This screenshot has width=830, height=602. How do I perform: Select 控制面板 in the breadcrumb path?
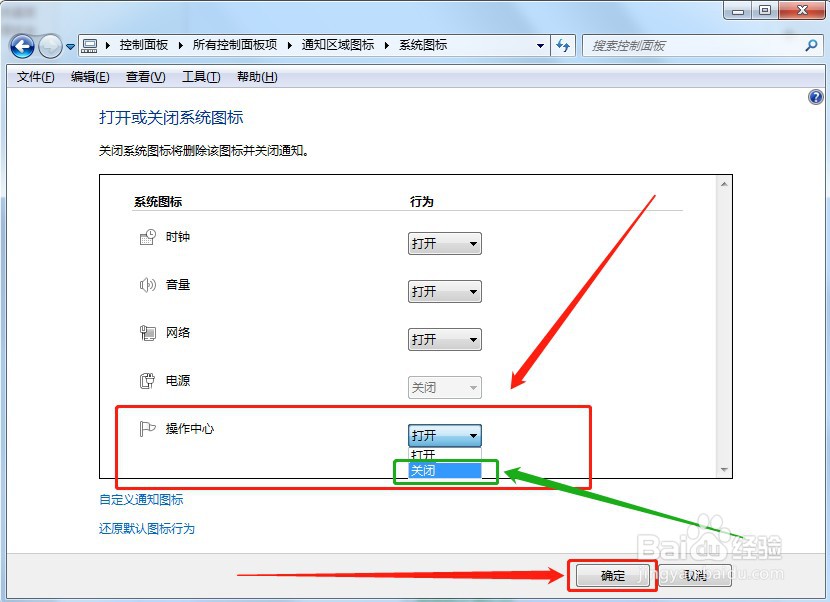[143, 45]
